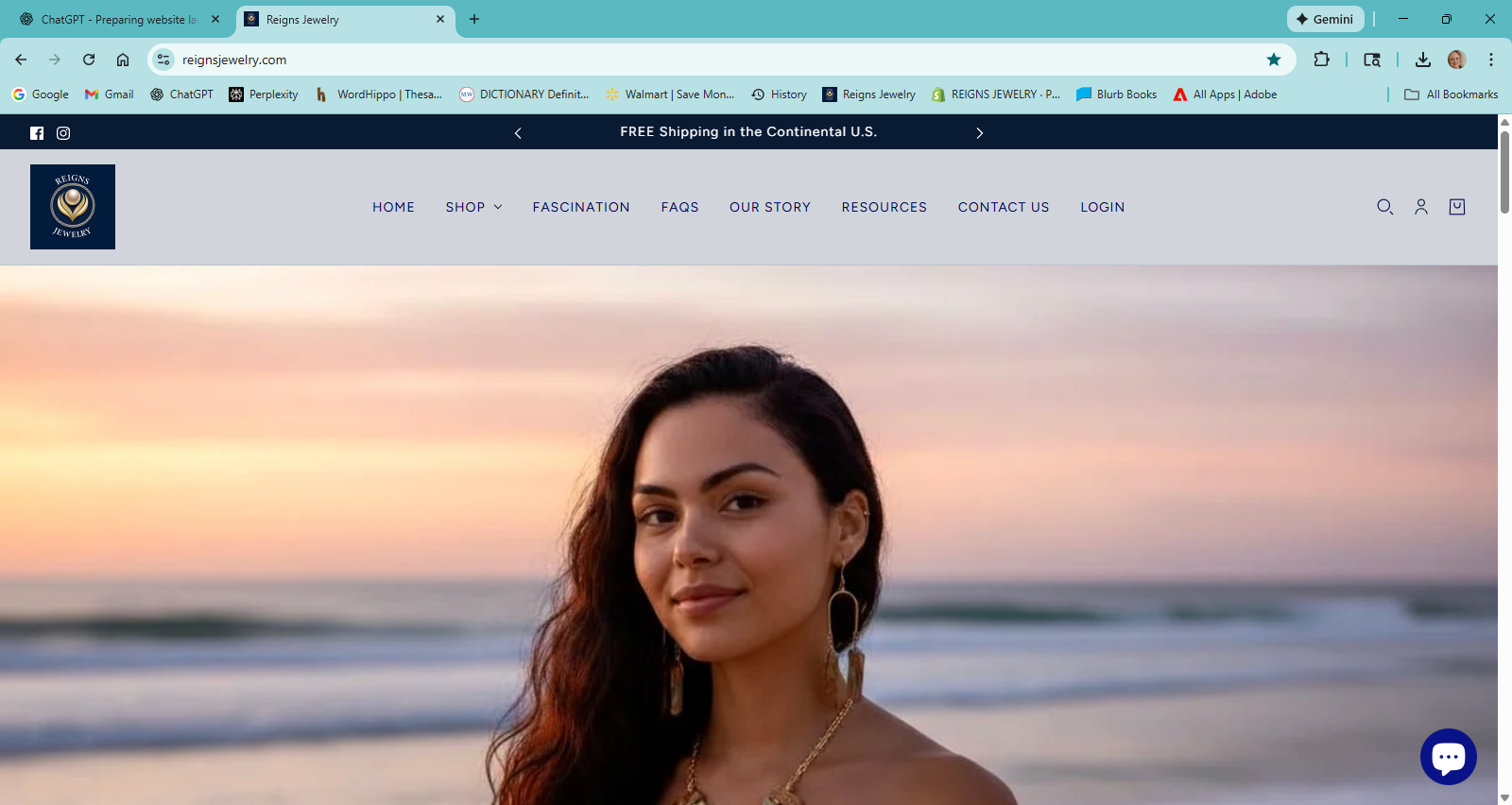
Task: Open the browser Extensions puzzle icon
Action: point(1321,60)
